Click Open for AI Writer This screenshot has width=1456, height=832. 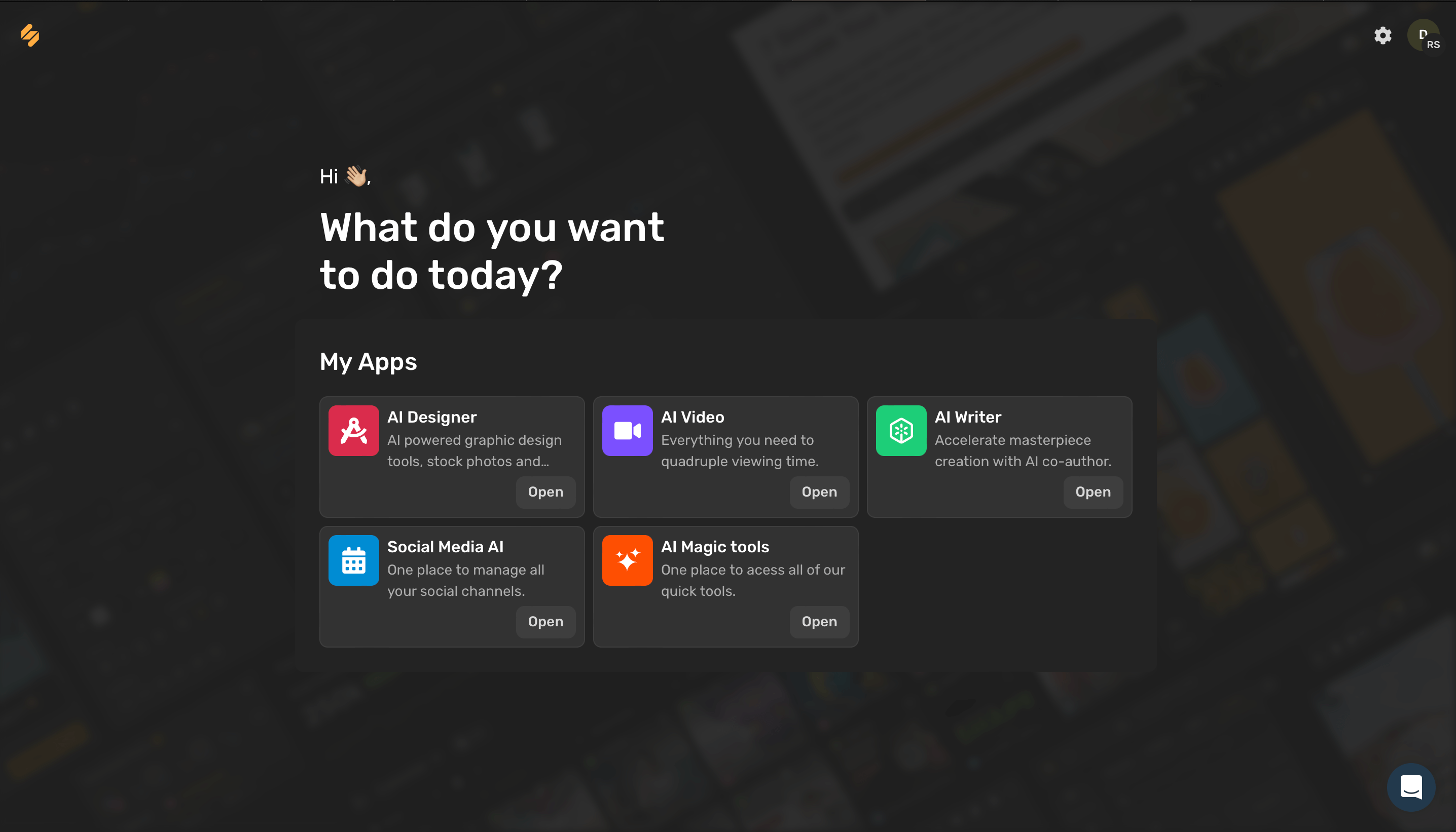point(1093,492)
